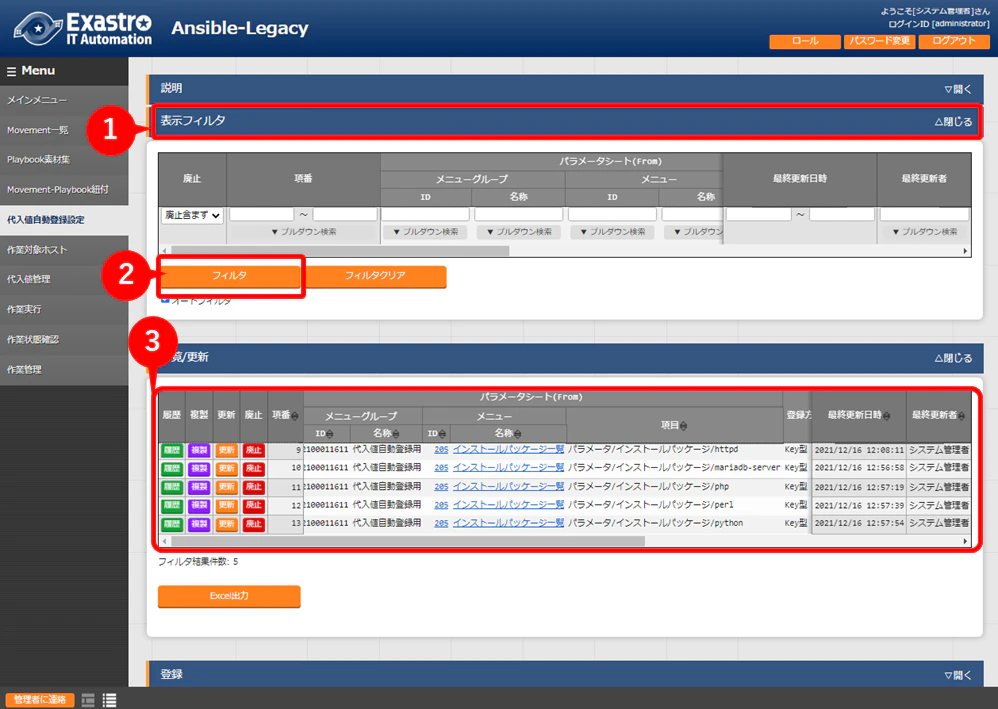This screenshot has width=998, height=709.
Task: Click the ログアウト button
Action: point(953,41)
